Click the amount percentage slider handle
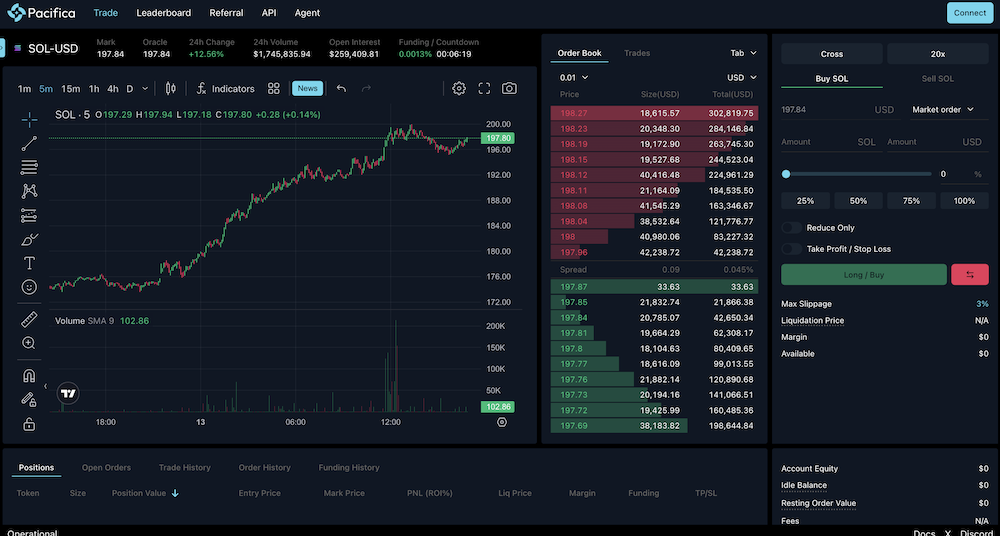Screen dimensions: 1000x536 (x=787, y=174)
